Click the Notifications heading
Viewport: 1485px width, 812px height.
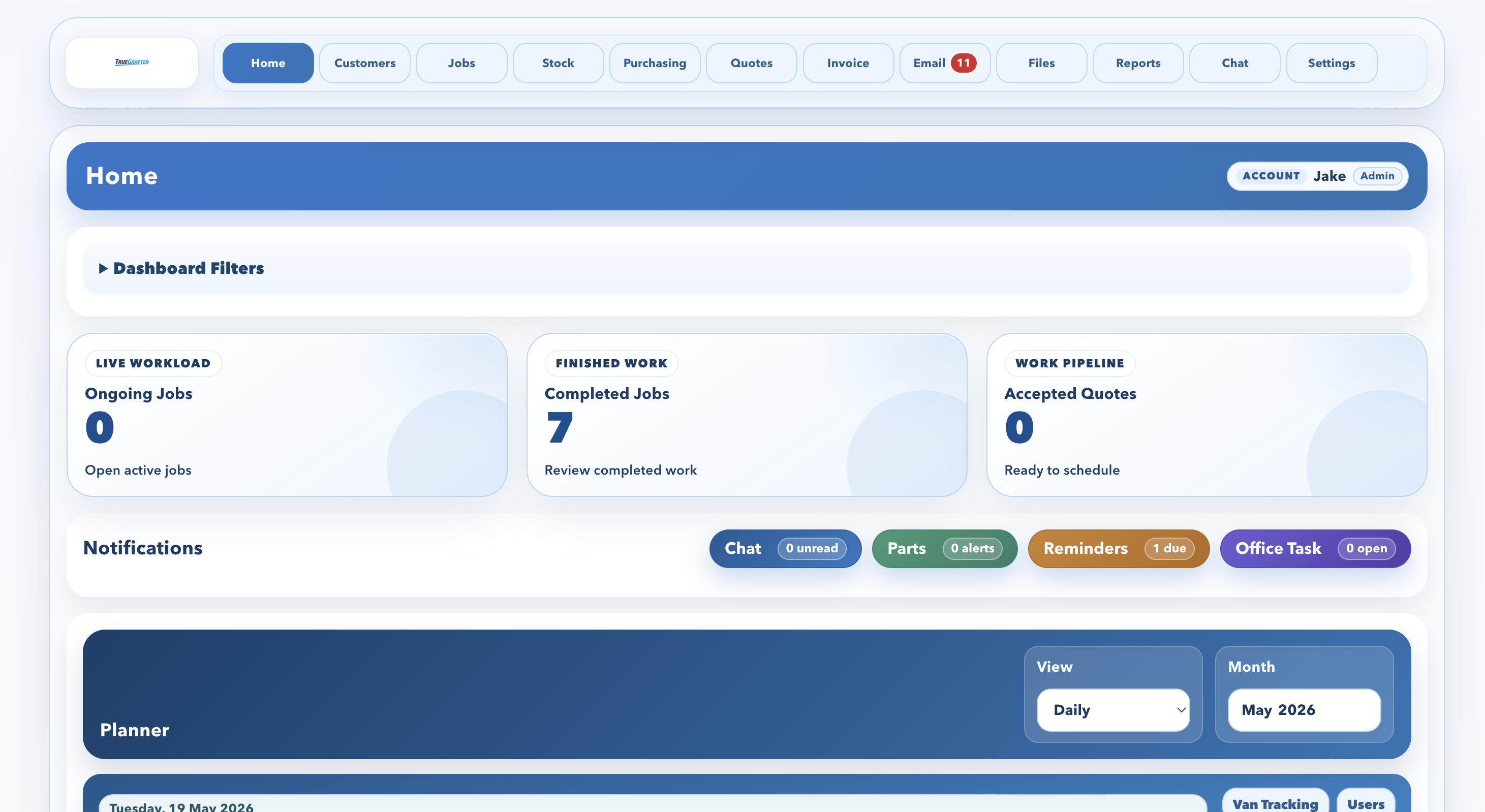point(143,548)
